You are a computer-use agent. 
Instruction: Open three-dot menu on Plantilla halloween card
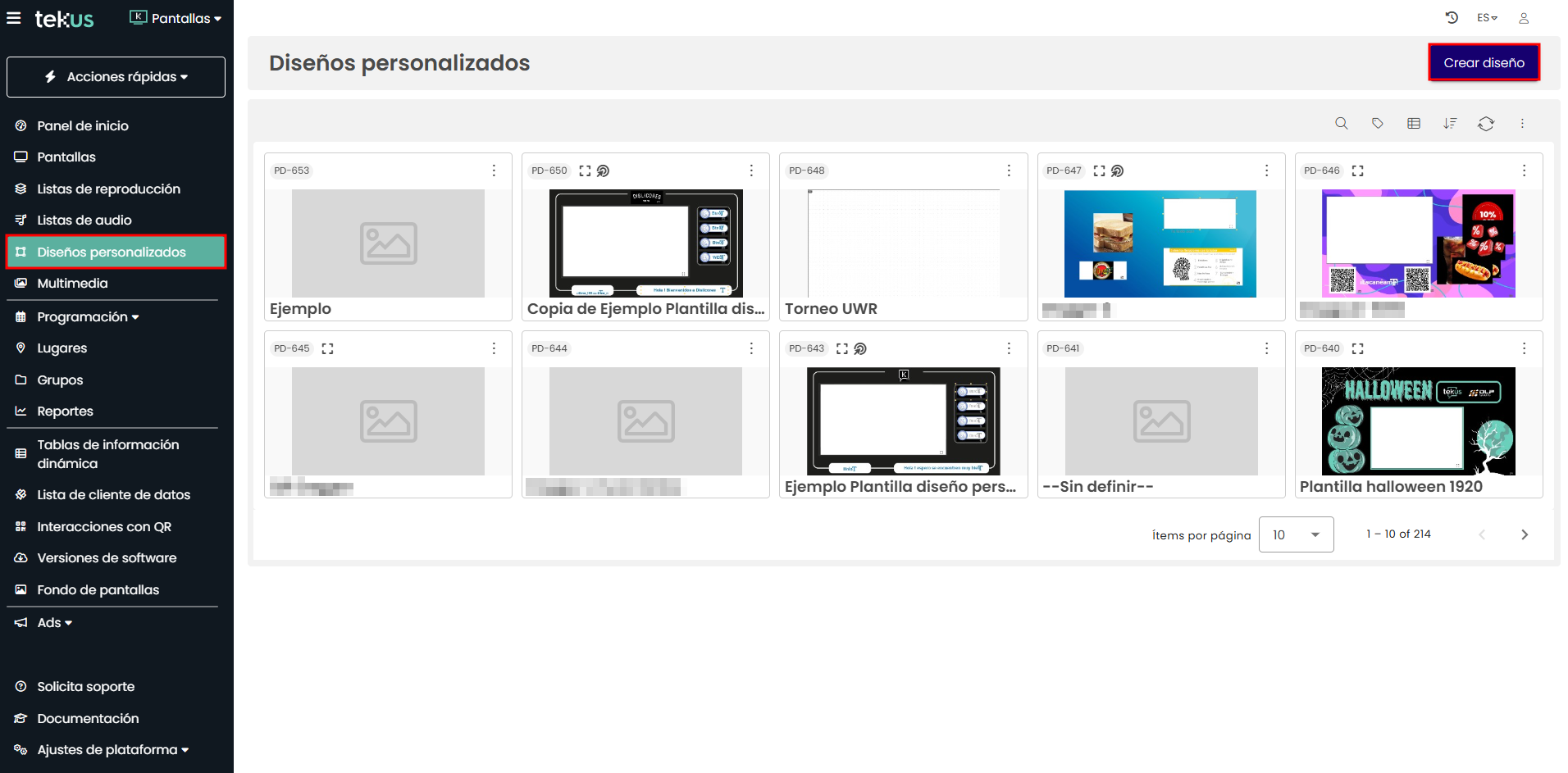pyautogui.click(x=1524, y=348)
